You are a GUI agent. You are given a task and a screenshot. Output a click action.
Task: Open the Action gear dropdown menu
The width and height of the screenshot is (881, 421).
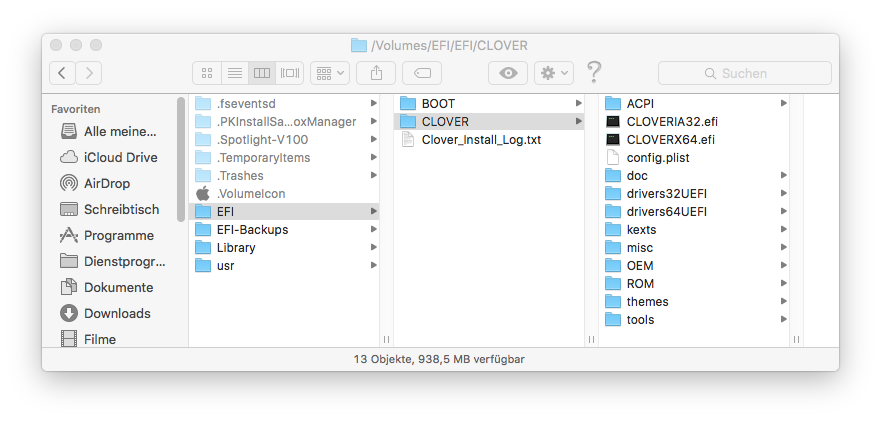coord(554,73)
